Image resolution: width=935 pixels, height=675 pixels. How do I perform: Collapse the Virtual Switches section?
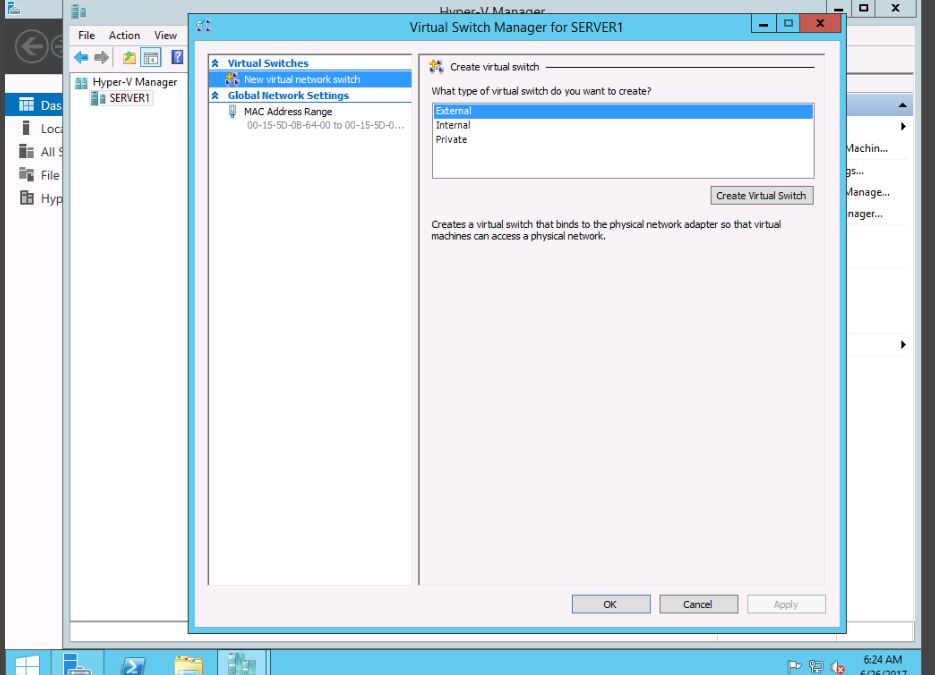(215, 63)
